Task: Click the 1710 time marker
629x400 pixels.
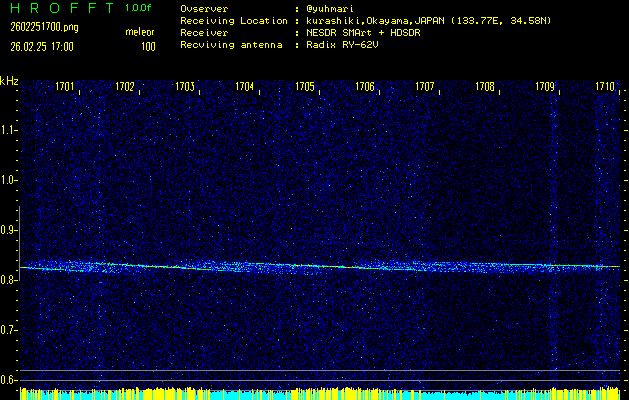Action: click(x=605, y=87)
